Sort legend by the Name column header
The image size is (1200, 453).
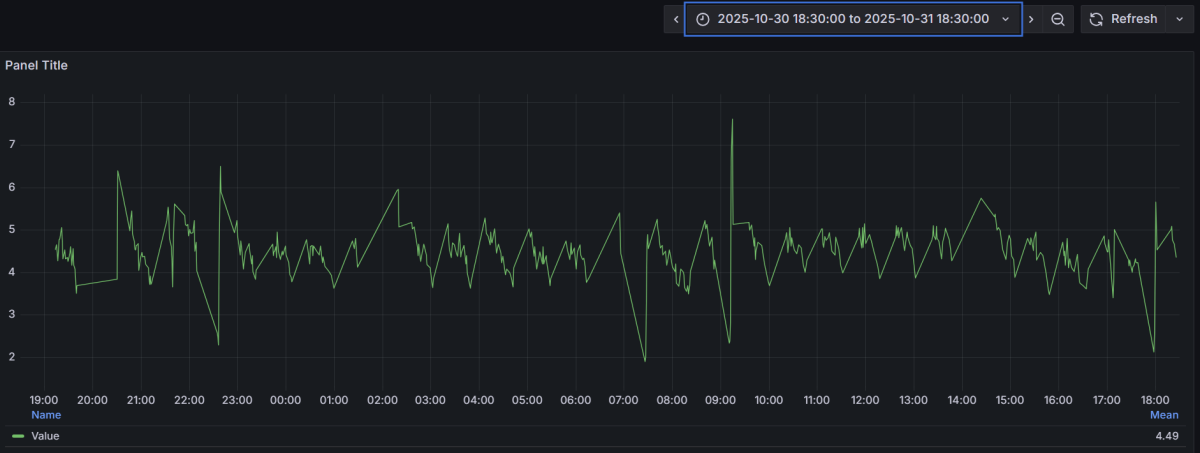coord(46,414)
